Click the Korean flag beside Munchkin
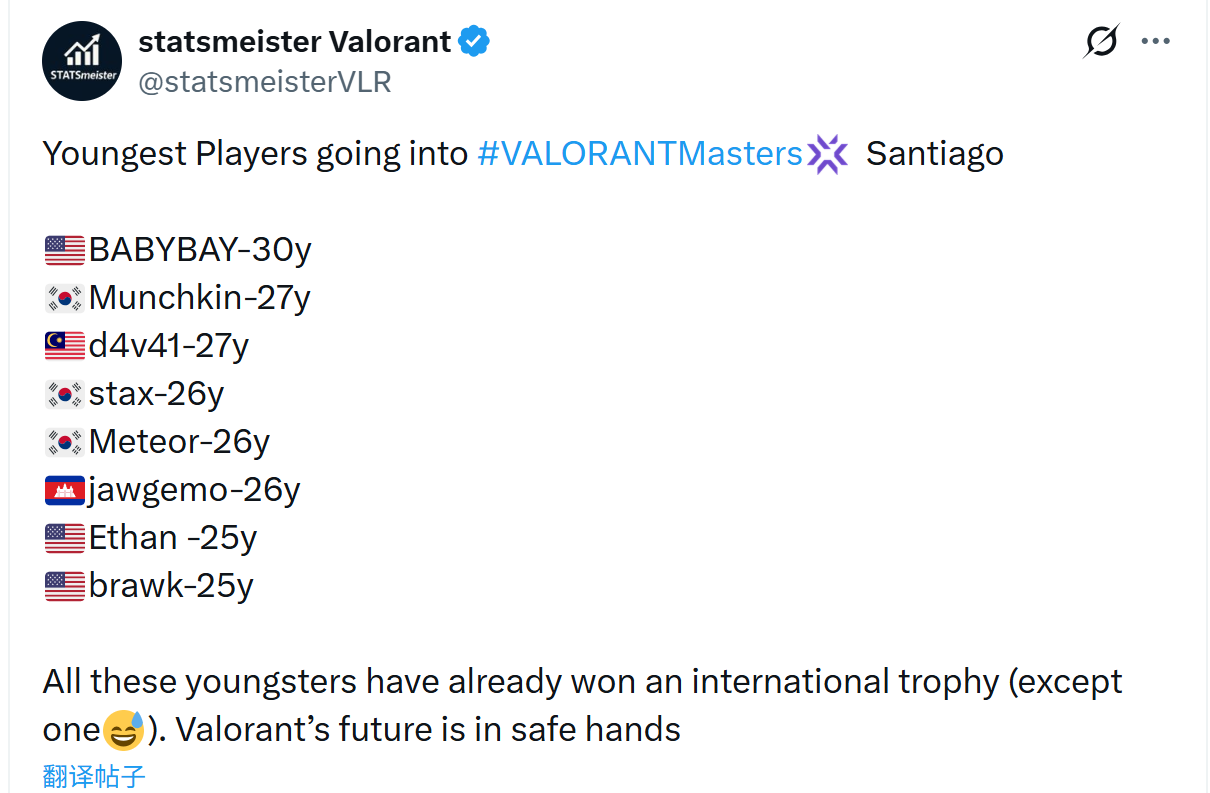 point(65,298)
